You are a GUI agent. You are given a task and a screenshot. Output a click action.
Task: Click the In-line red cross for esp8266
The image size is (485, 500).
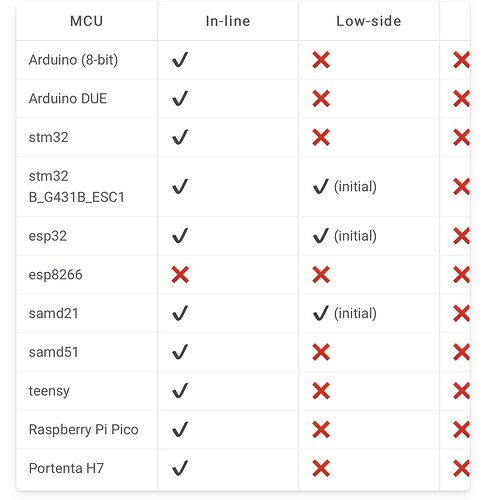tap(180, 275)
